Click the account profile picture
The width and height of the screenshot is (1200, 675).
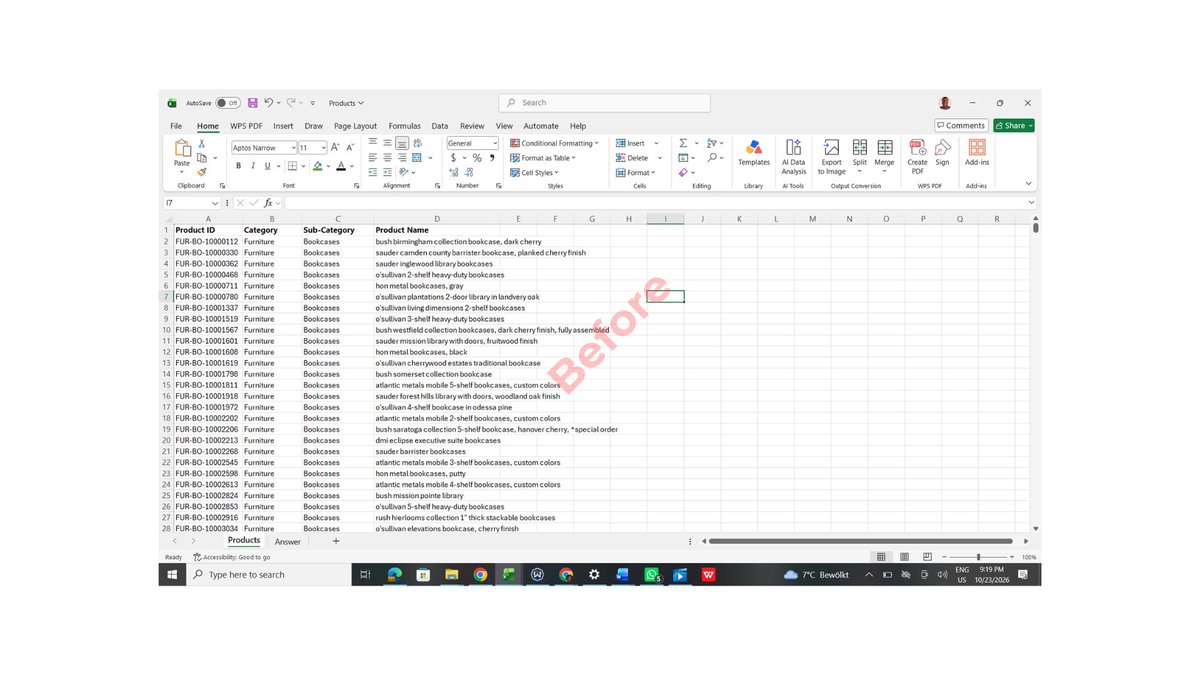coord(945,103)
